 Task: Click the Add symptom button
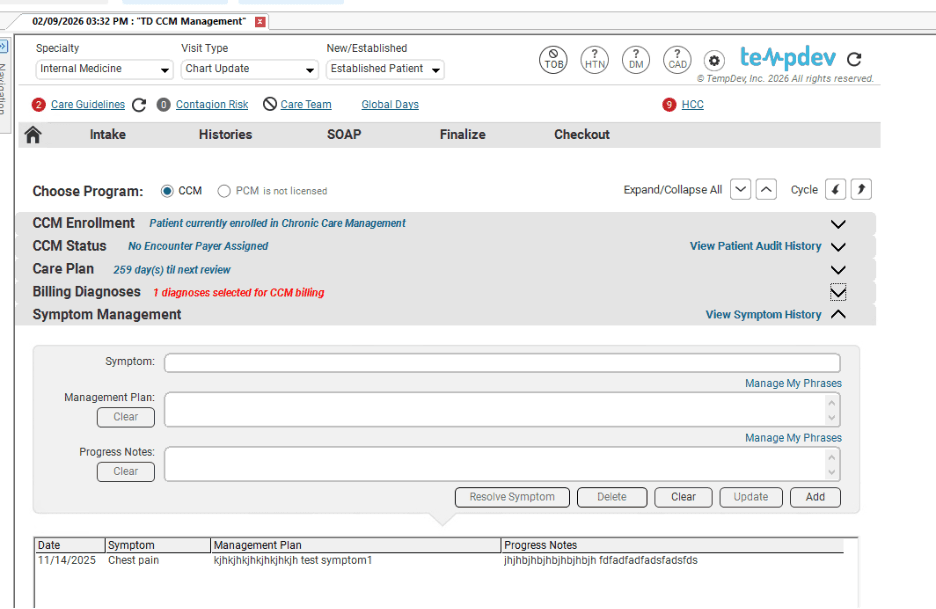click(815, 497)
